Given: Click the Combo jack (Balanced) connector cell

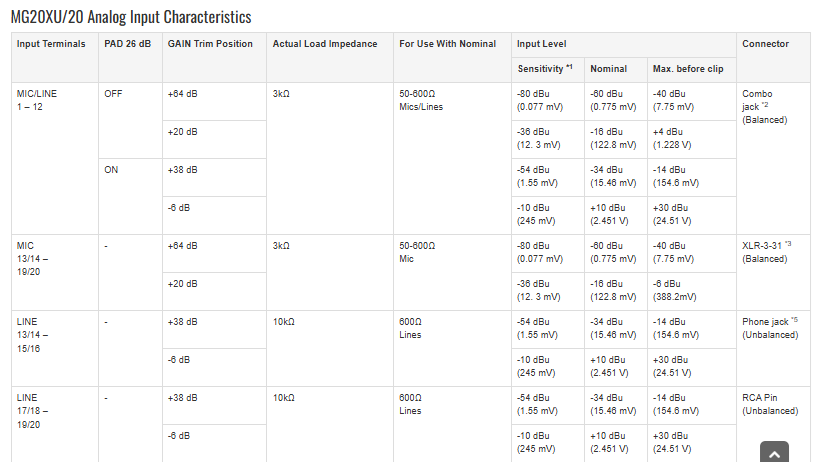Looking at the screenshot, I should click(x=773, y=158).
